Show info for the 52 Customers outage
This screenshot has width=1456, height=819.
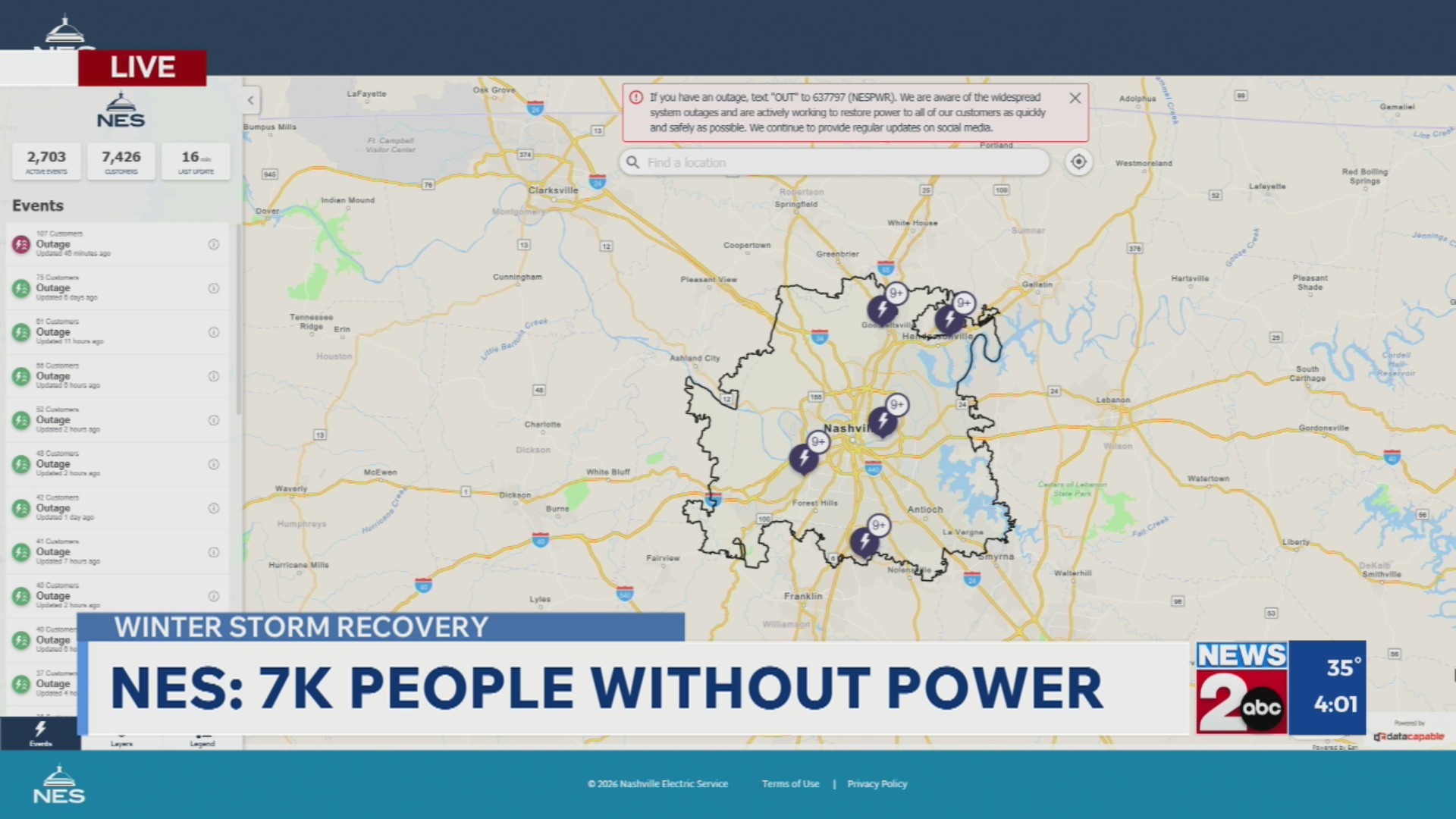(x=214, y=420)
